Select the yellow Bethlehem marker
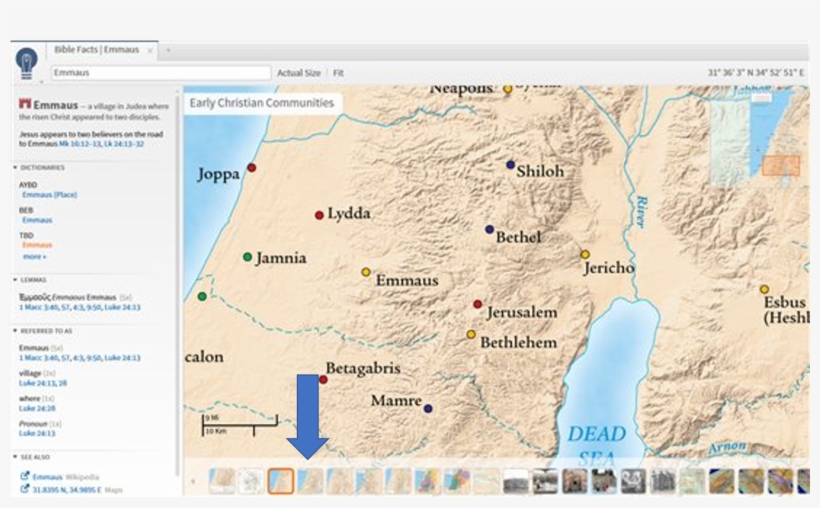The height and width of the screenshot is (508, 820). coord(471,334)
